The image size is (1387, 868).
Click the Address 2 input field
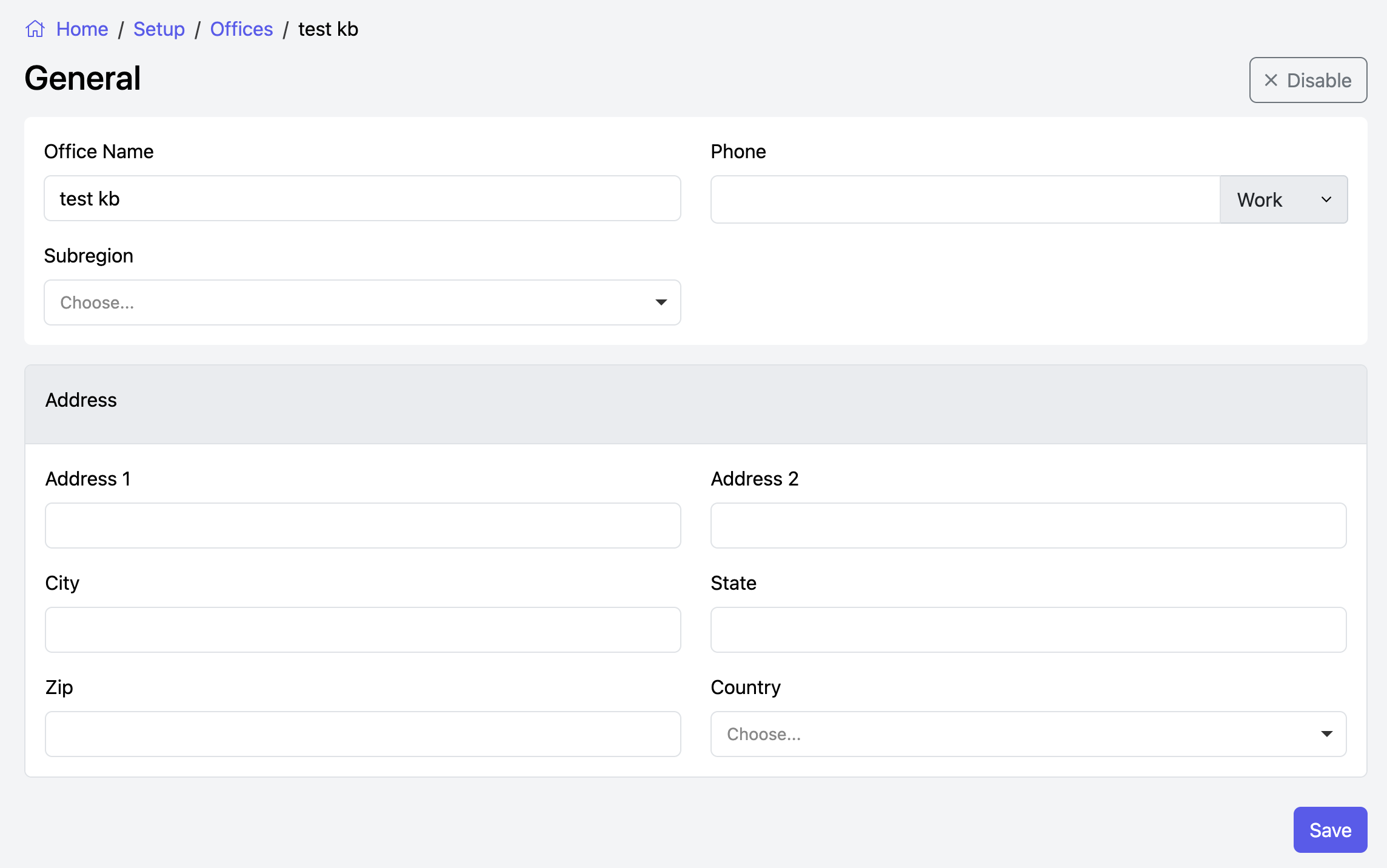coord(1028,526)
